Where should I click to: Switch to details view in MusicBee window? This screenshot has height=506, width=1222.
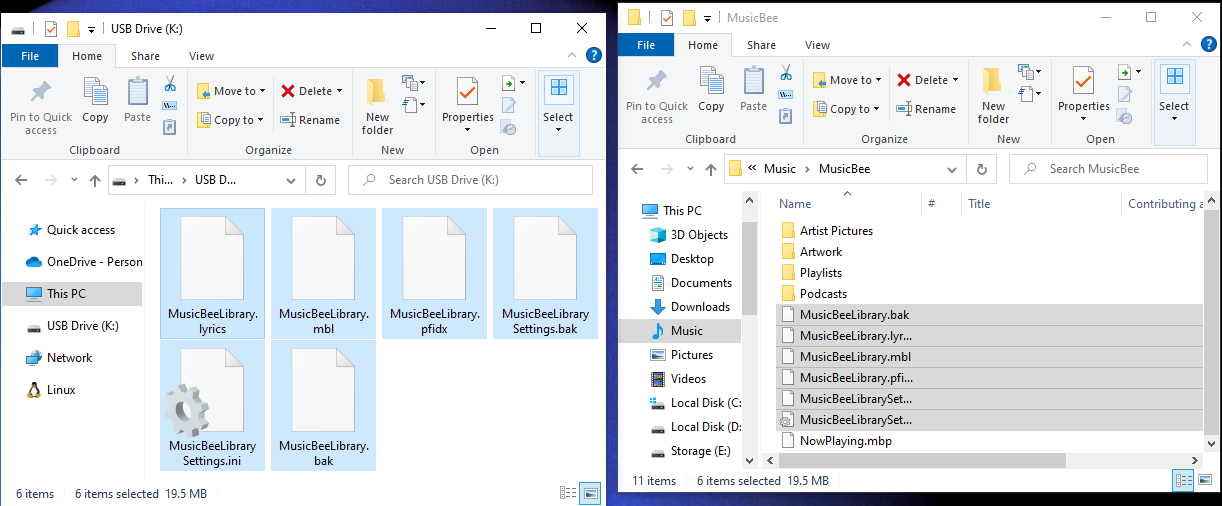coord(1184,481)
